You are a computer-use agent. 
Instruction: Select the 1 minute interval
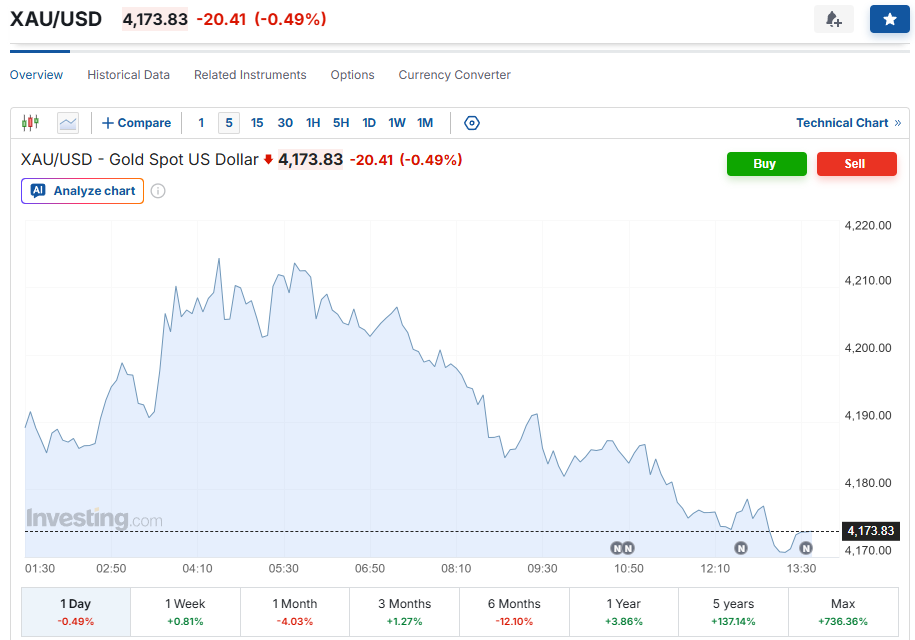pyautogui.click(x=201, y=123)
